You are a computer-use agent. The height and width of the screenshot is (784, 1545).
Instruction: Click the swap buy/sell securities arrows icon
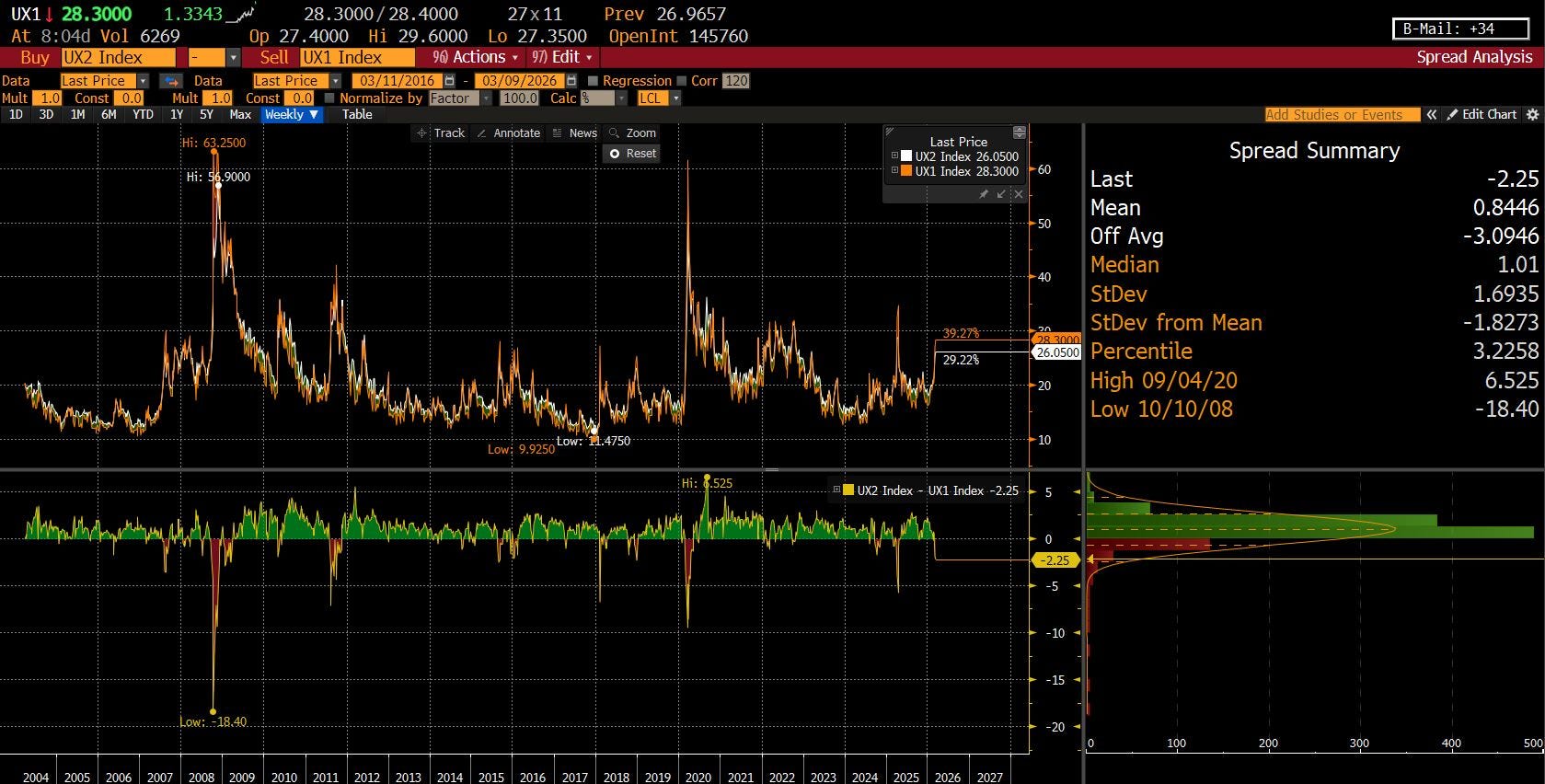click(172, 81)
